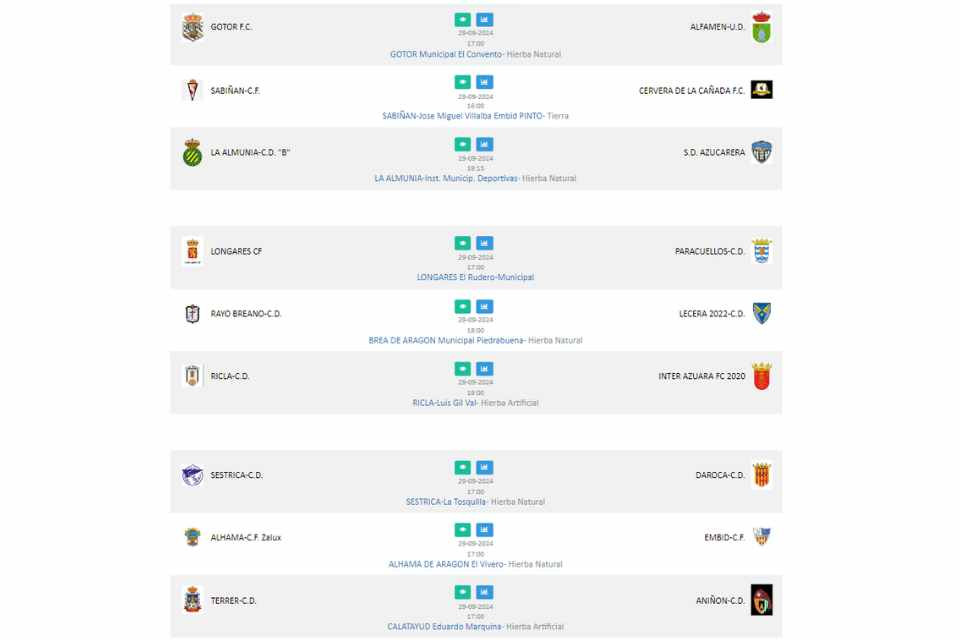The width and height of the screenshot is (960, 640).
Task: Click green eye icon for Longares CF match
Action: coord(463,243)
